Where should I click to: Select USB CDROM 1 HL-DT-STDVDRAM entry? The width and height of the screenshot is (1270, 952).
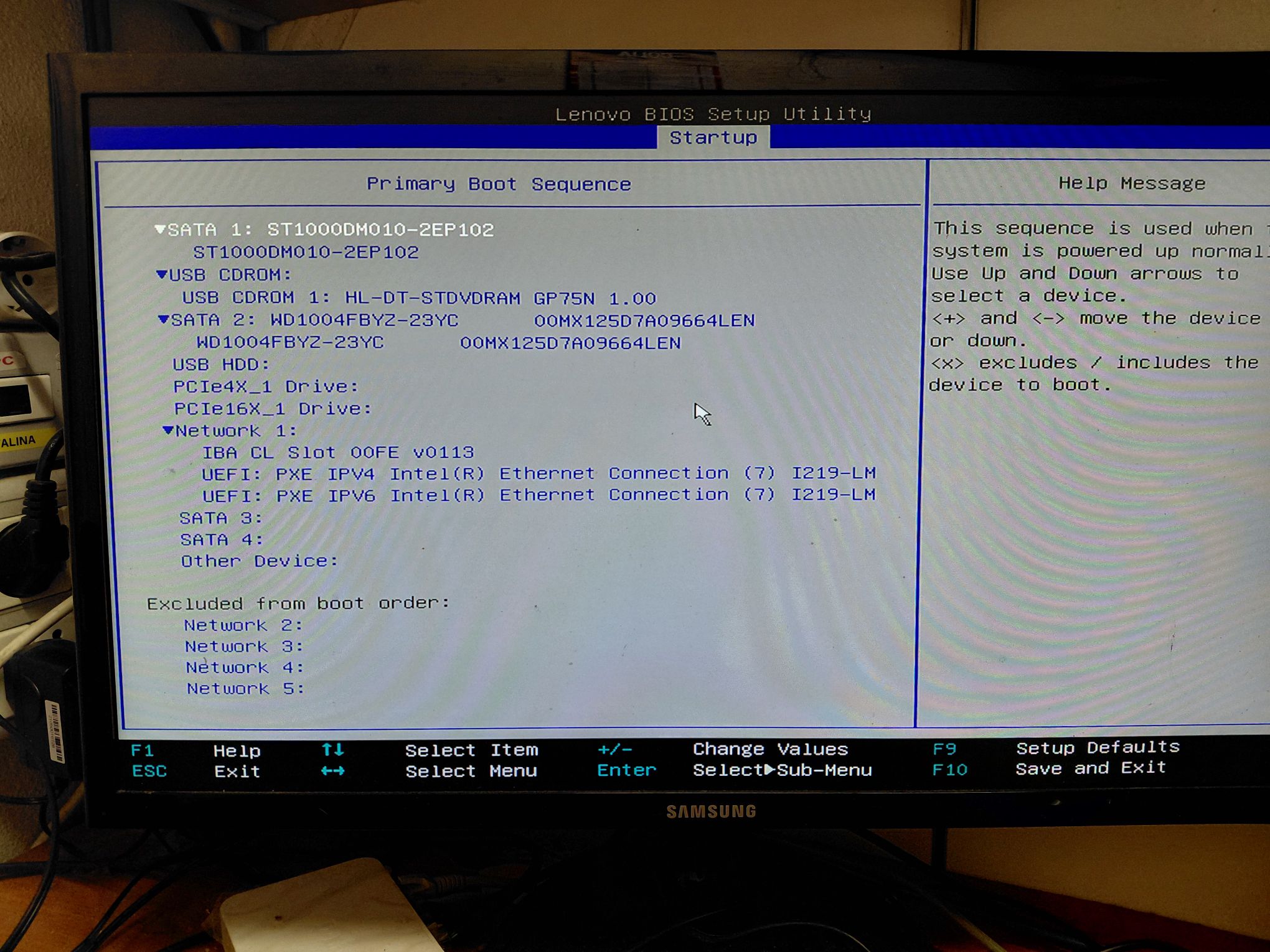tap(419, 298)
